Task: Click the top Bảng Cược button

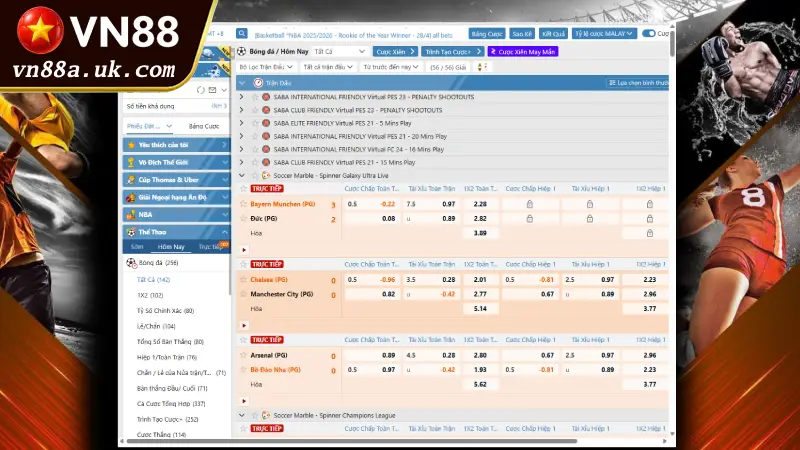Action: coord(487,34)
